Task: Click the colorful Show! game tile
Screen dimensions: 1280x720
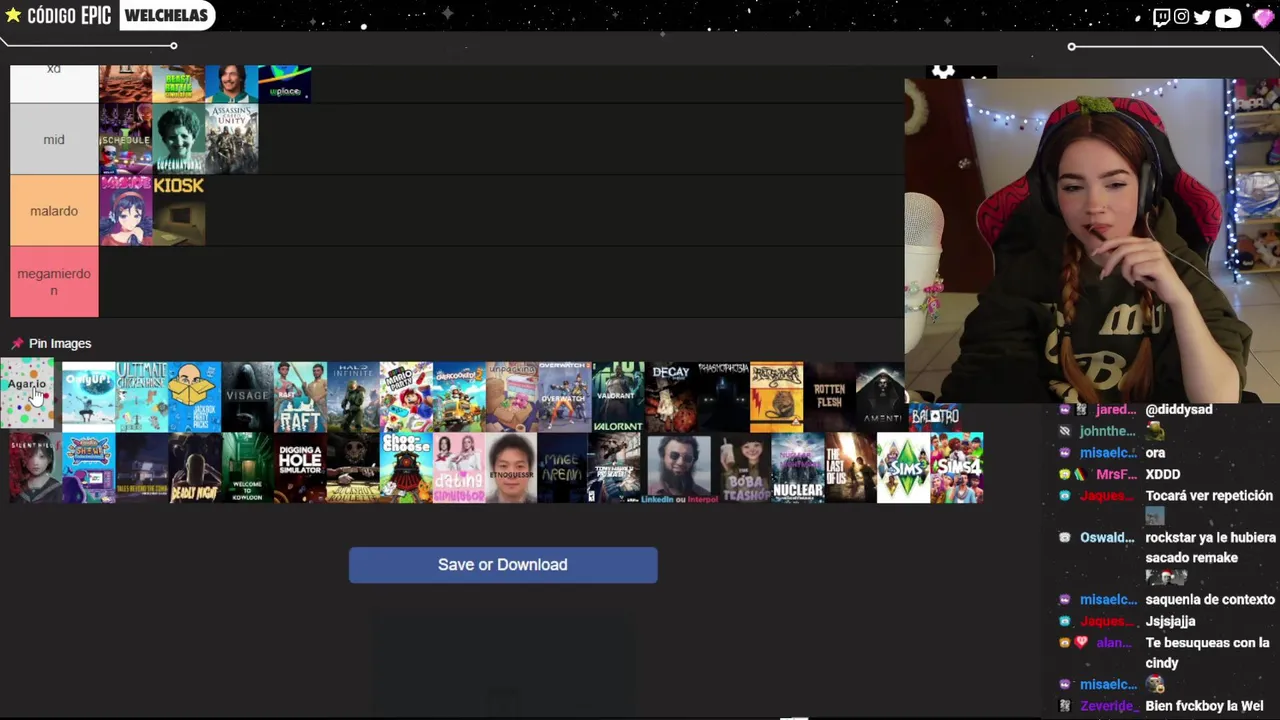Action: [x=88, y=468]
